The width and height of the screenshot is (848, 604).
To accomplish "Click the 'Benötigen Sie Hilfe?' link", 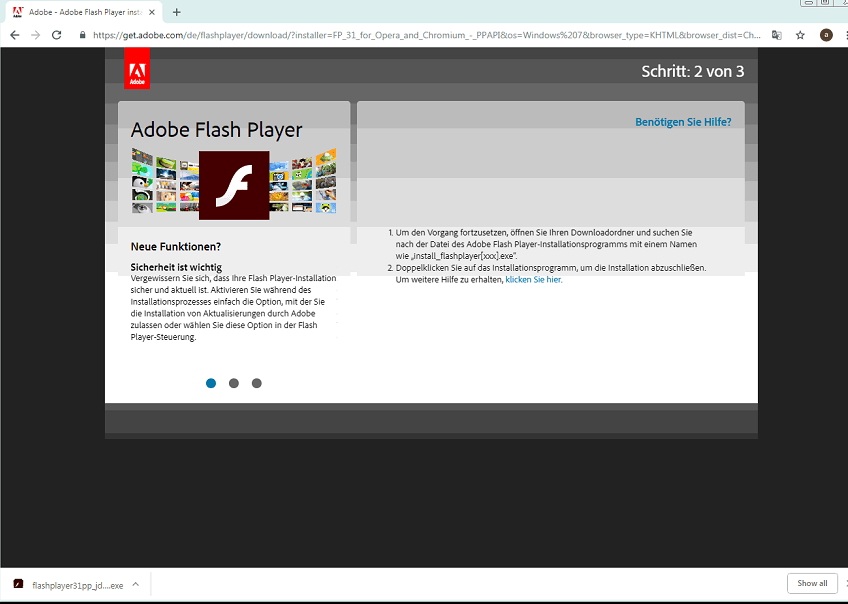I will tap(684, 120).
